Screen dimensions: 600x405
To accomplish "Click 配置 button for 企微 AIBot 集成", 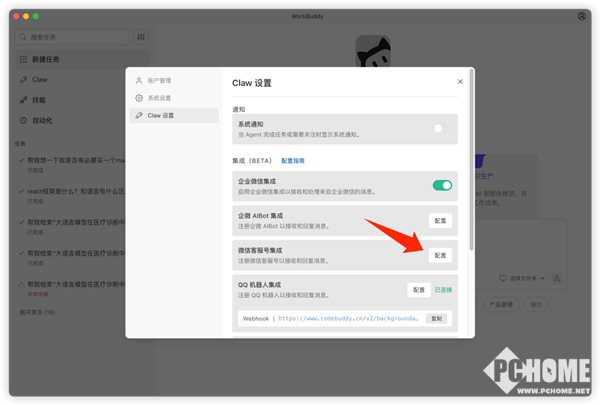I will [x=440, y=220].
